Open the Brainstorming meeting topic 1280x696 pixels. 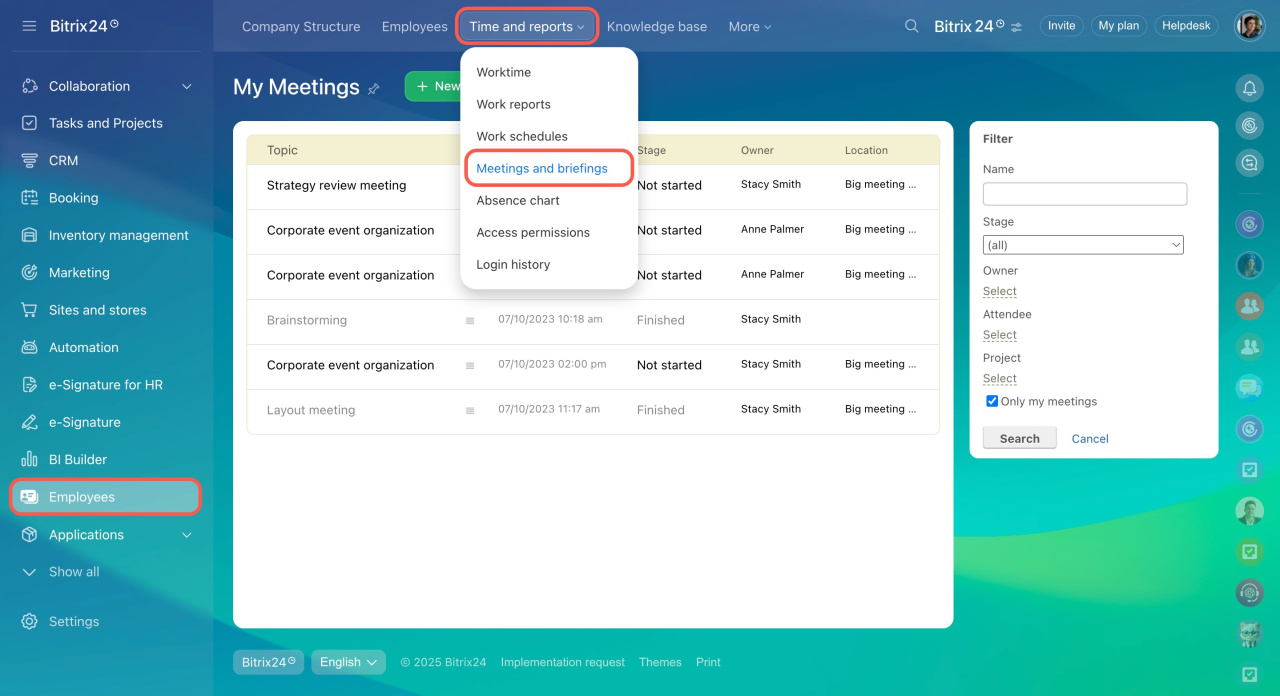tap(307, 320)
